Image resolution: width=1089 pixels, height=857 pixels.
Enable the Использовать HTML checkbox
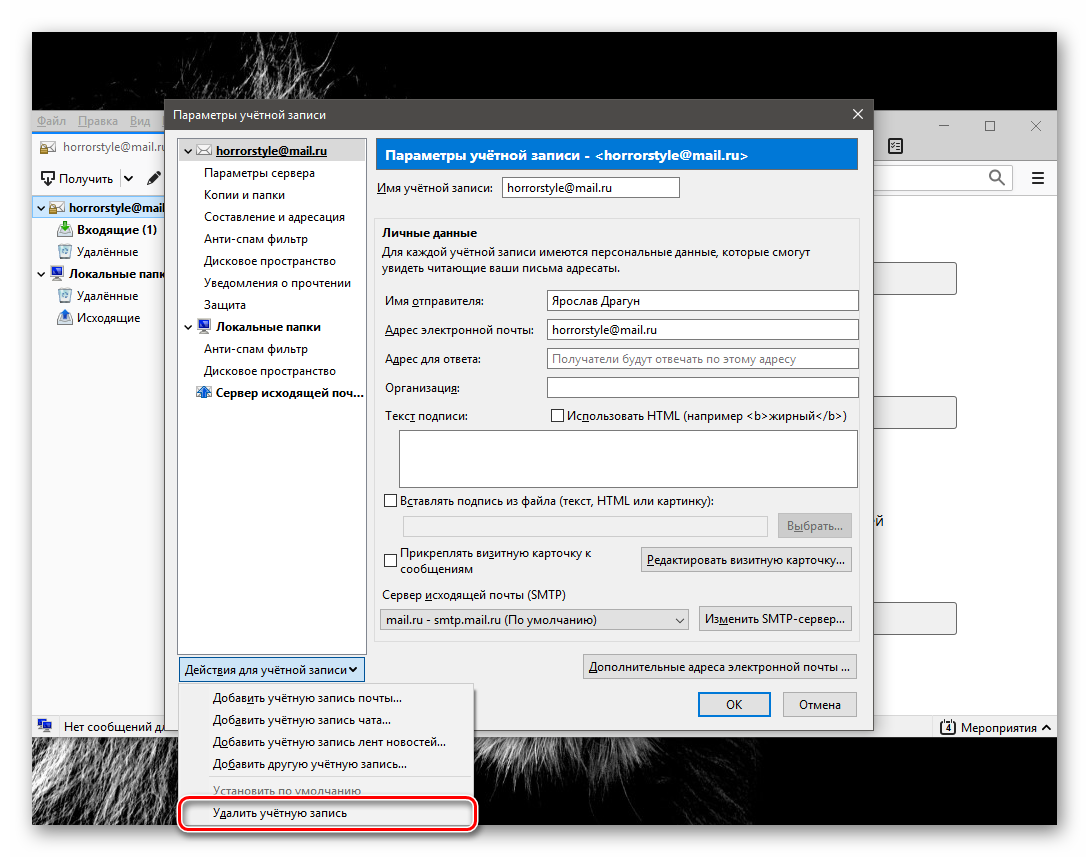click(x=557, y=415)
